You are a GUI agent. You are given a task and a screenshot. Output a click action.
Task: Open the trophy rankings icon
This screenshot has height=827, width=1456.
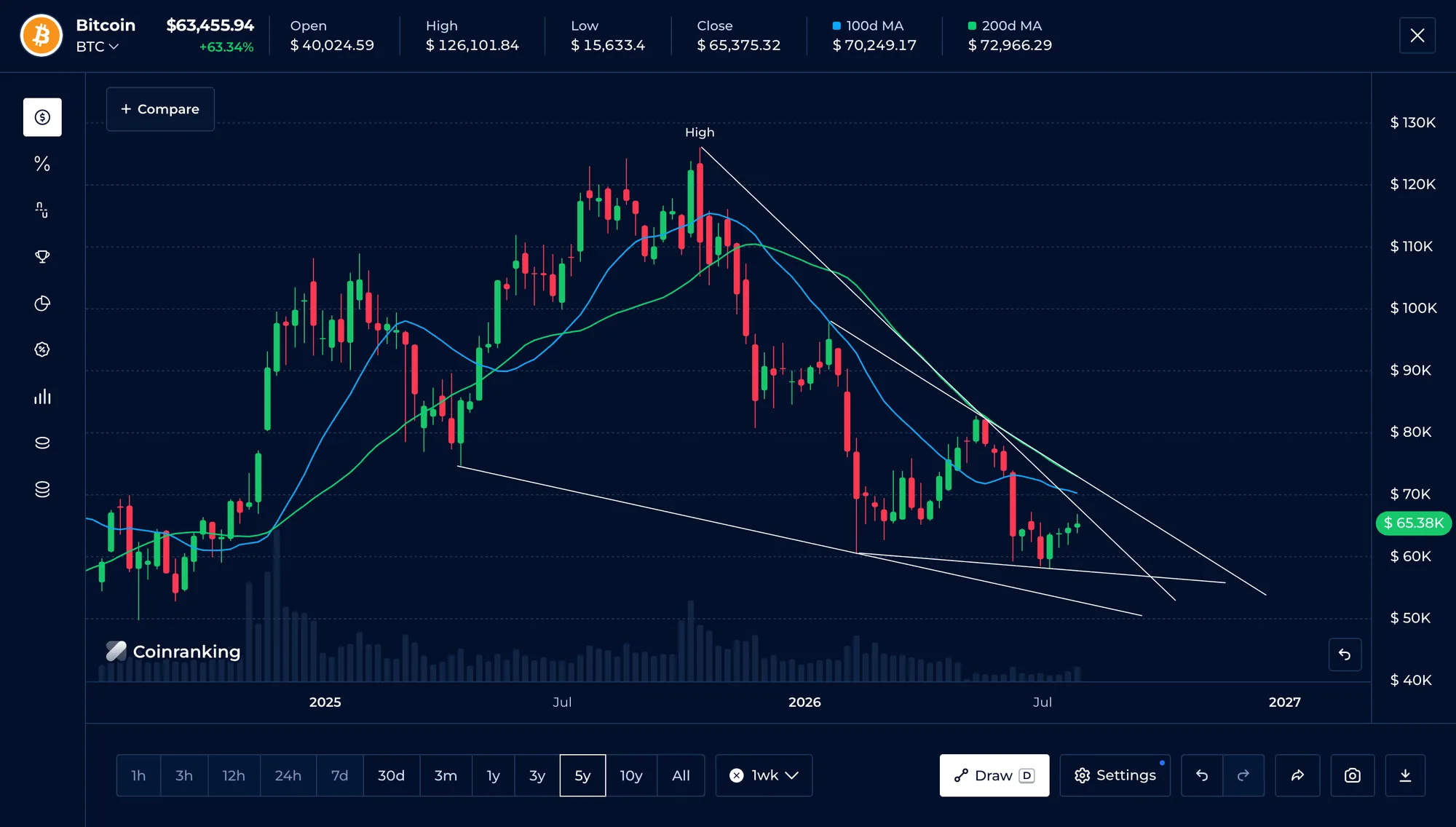[x=42, y=257]
